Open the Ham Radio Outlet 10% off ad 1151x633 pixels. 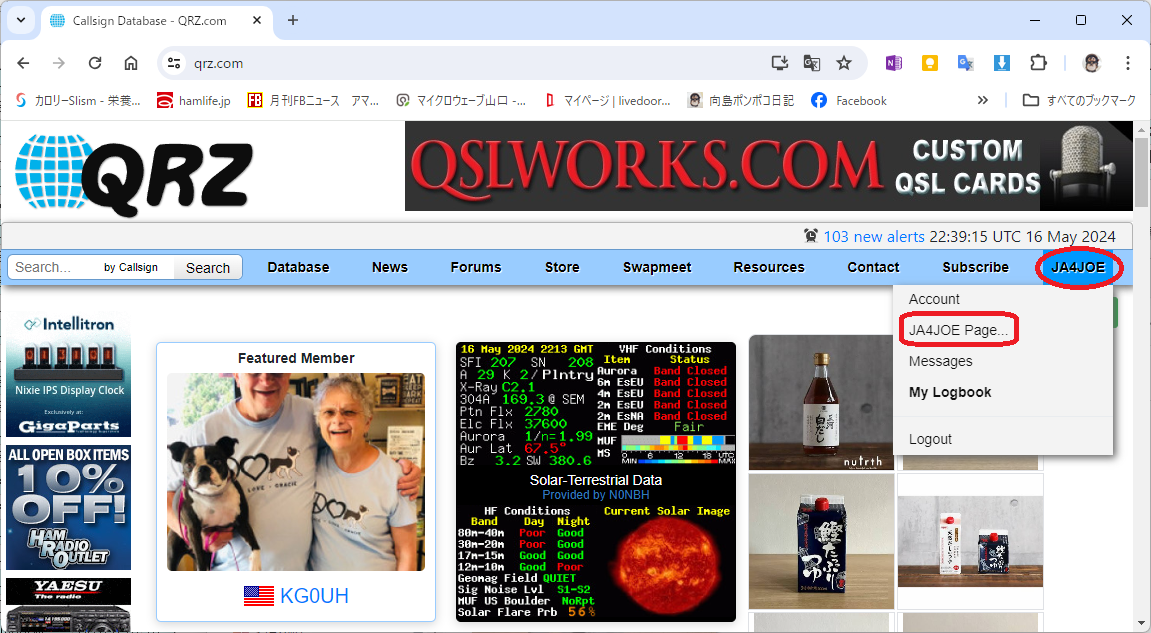[x=68, y=507]
